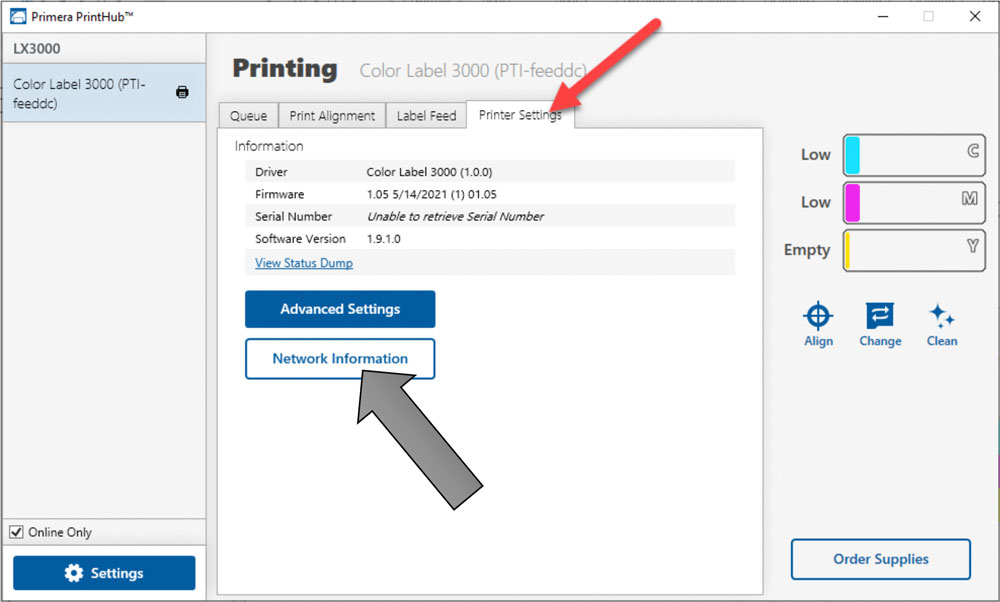Image resolution: width=1000 pixels, height=602 pixels.
Task: Click the Printing page heading
Action: pos(285,69)
